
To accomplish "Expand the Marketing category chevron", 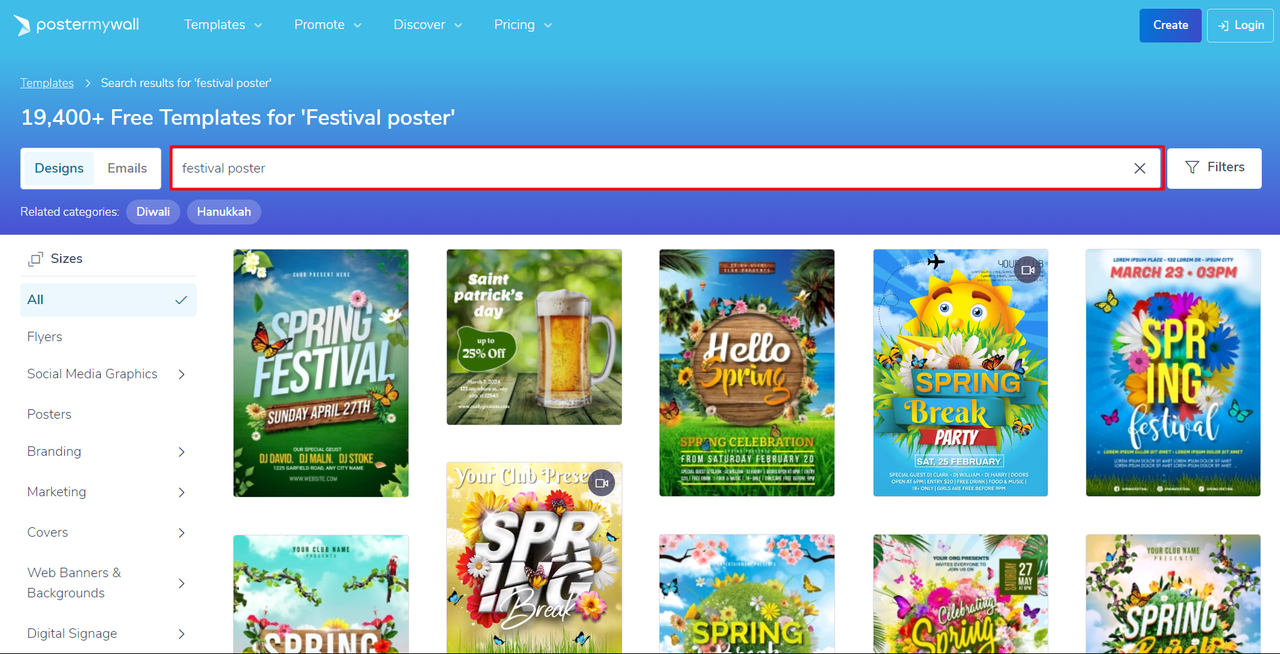I will (181, 492).
